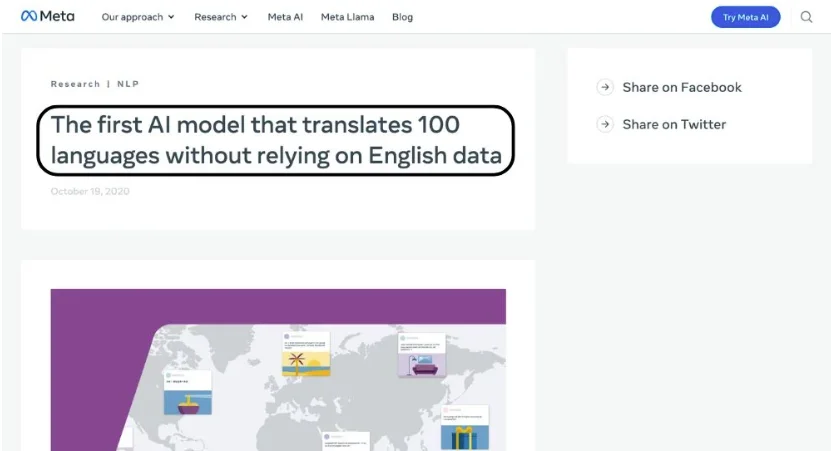Select the palm tree sunset card on map
Viewport: 831px width, 451px height.
coord(306,354)
